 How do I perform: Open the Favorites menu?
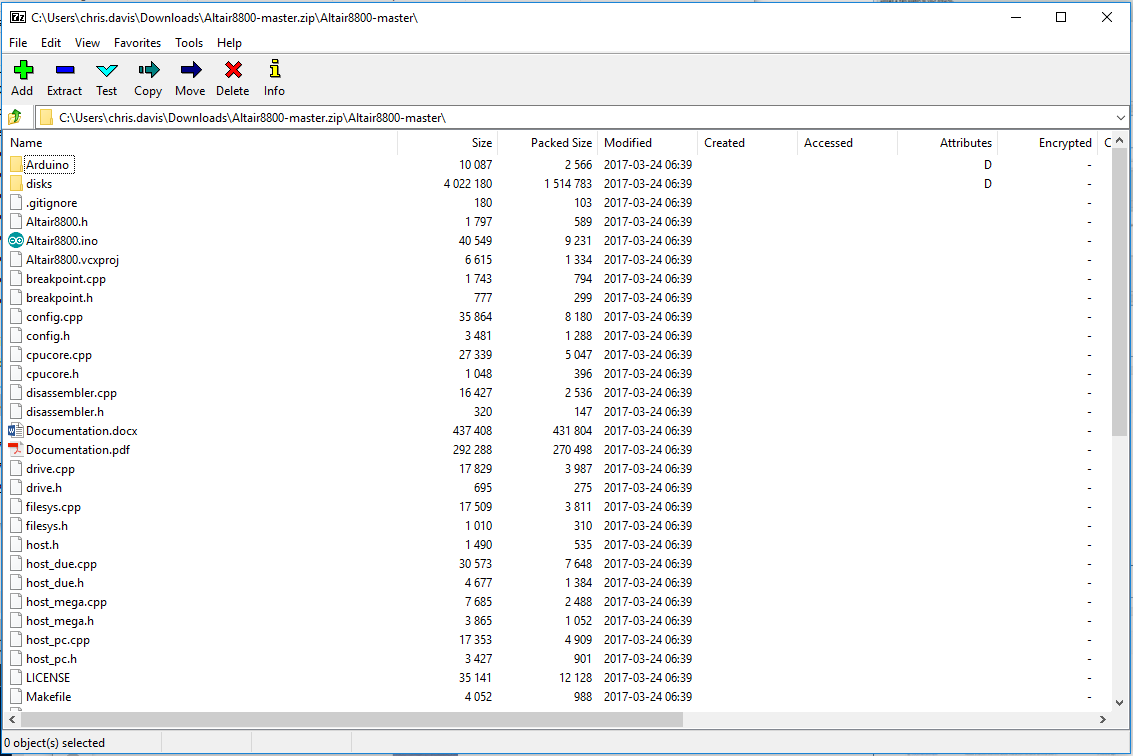[137, 43]
